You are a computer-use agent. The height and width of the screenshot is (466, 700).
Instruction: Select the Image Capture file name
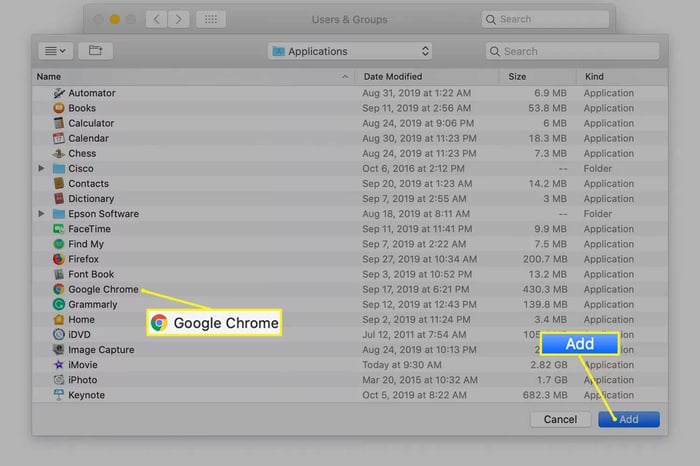tap(101, 350)
